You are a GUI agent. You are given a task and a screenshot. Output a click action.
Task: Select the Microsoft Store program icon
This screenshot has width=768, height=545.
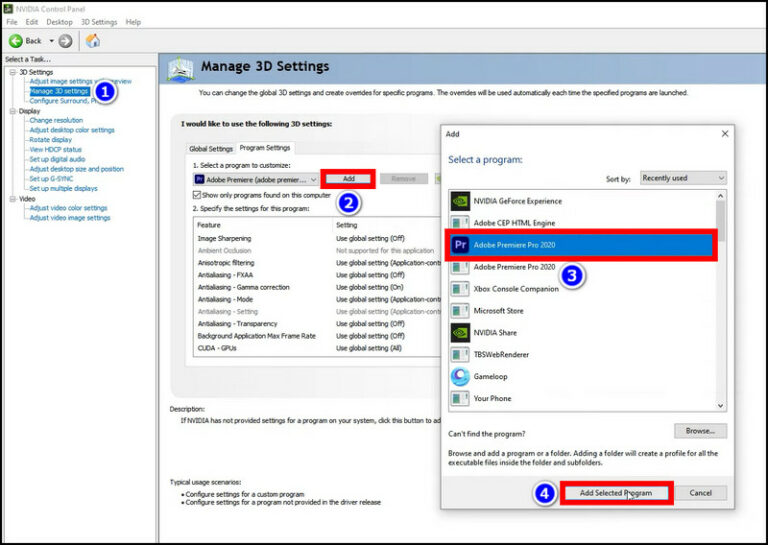click(460, 311)
